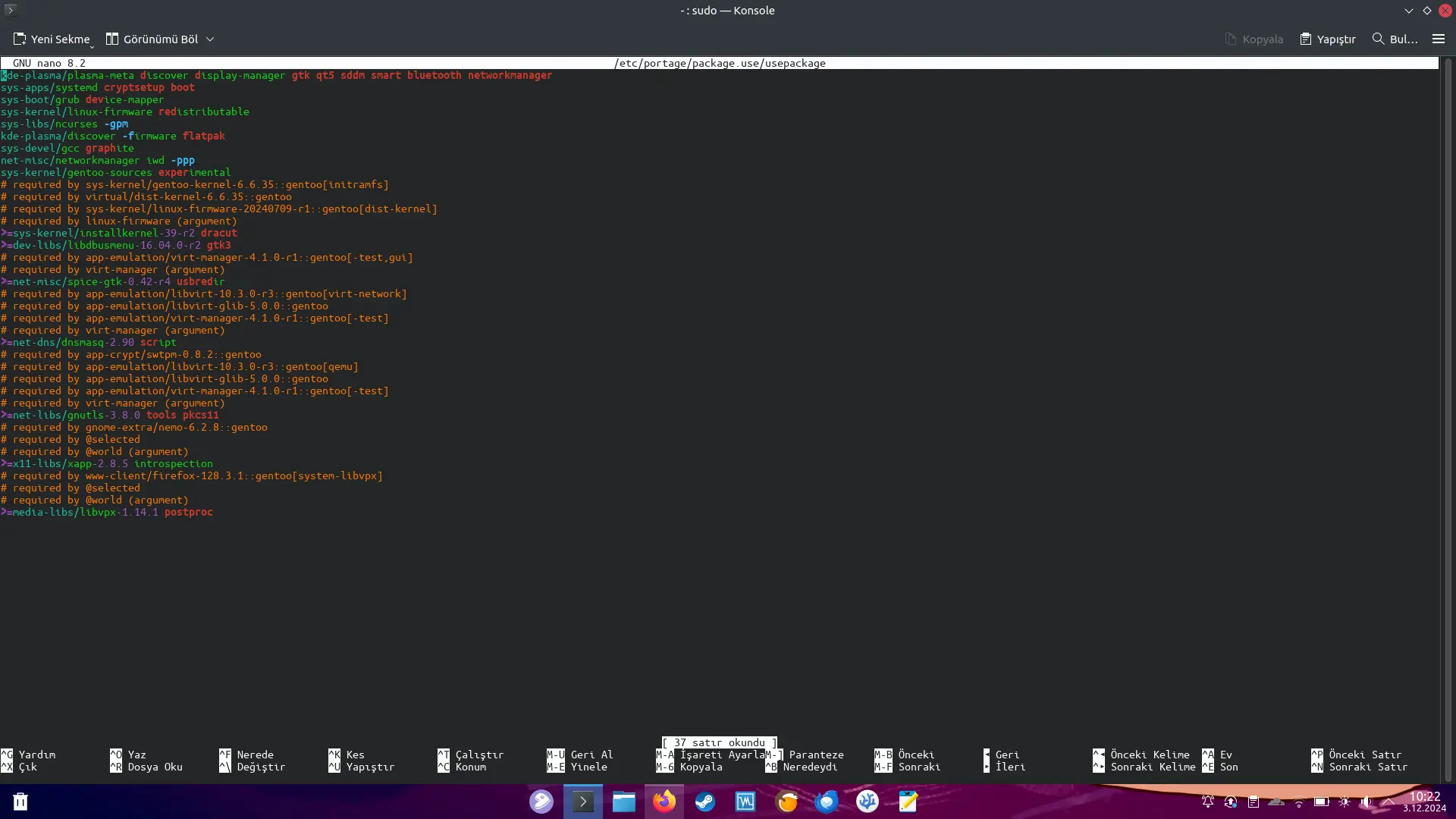Open the Görünümü Böl dropdown chevron
The width and height of the screenshot is (1456, 819).
pos(210,39)
